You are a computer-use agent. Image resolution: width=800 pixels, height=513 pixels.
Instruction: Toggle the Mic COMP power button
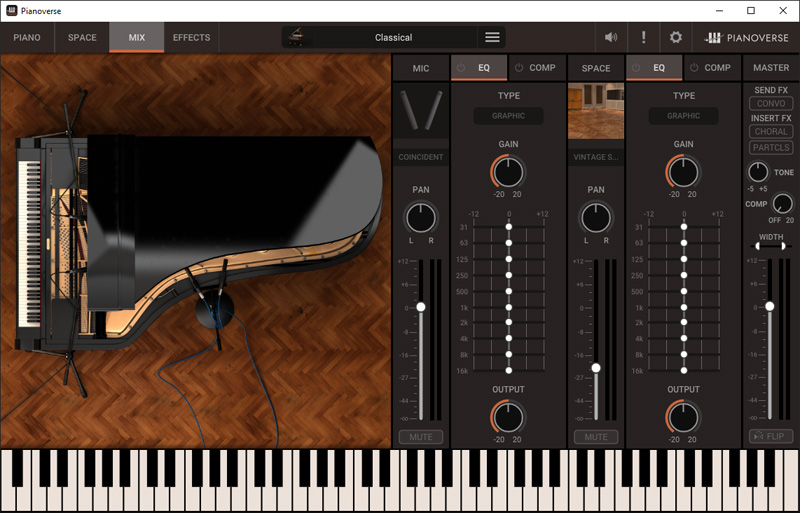(520, 68)
